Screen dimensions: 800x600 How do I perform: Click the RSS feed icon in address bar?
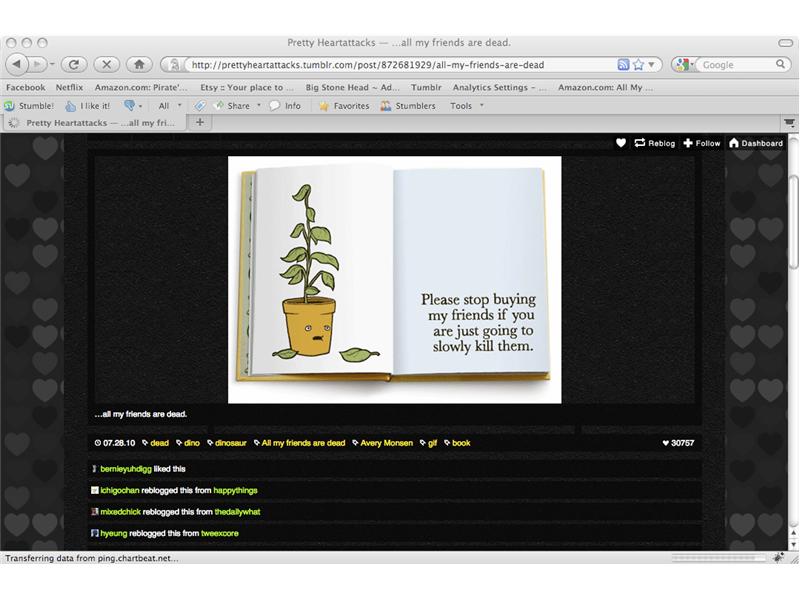[623, 65]
